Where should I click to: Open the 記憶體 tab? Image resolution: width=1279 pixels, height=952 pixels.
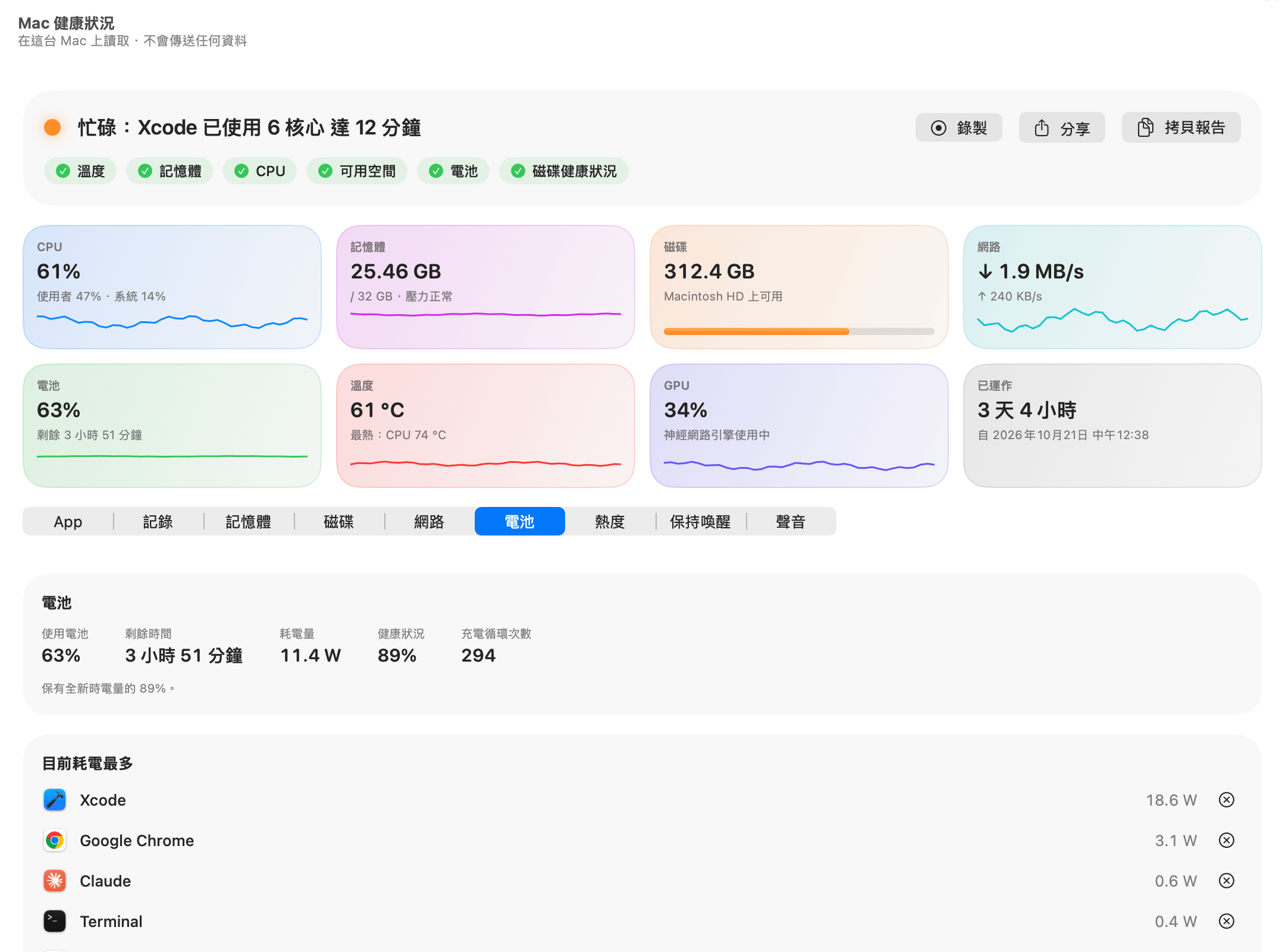tap(249, 522)
